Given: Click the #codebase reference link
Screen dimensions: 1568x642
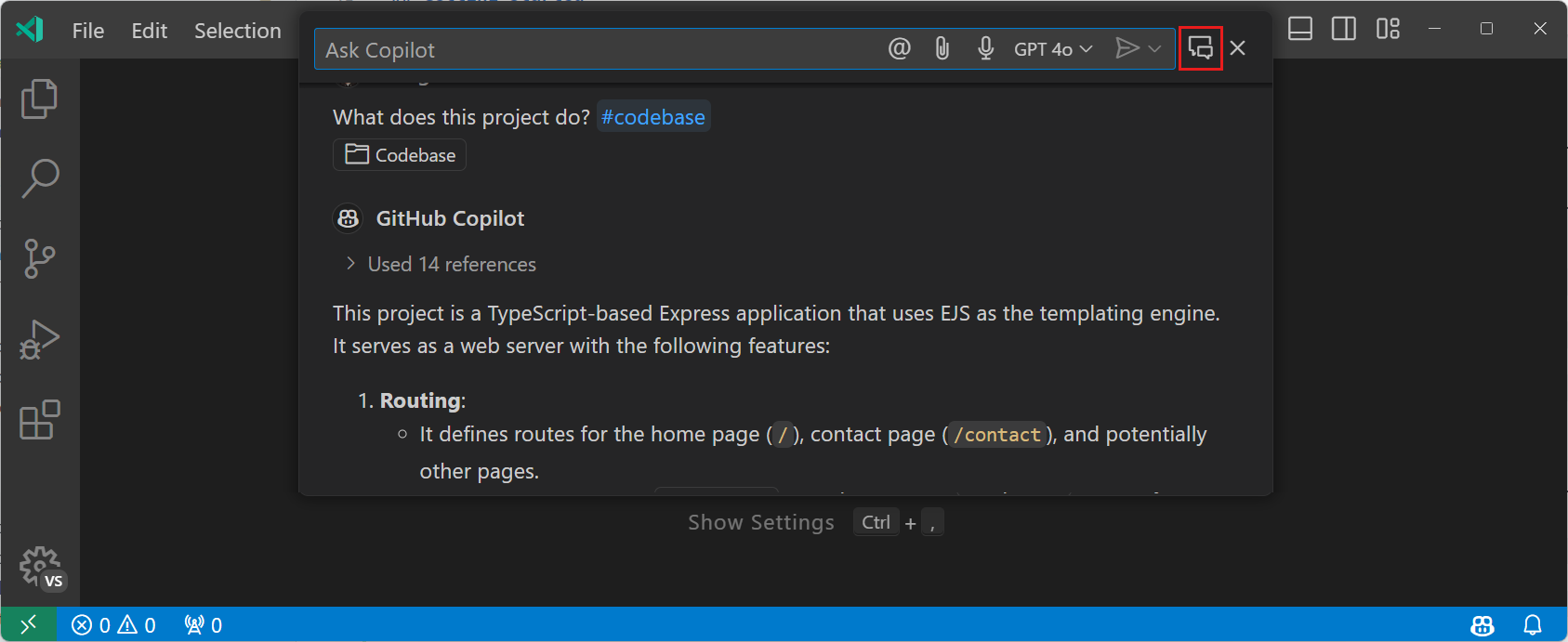Looking at the screenshot, I should [x=652, y=117].
